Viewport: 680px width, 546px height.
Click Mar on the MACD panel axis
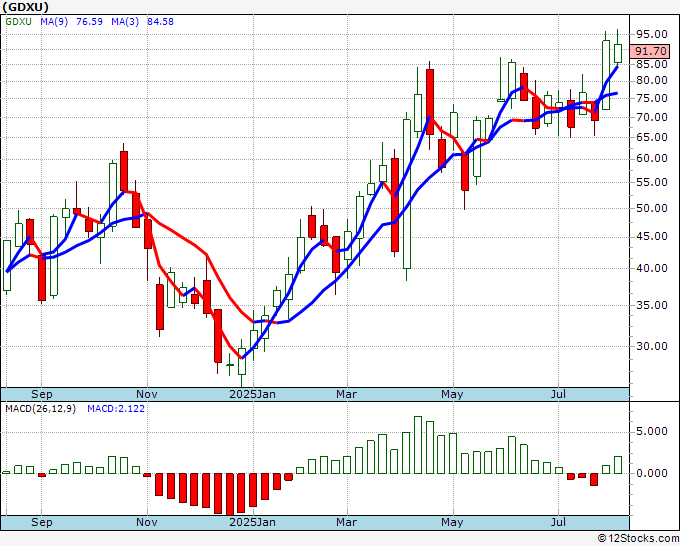(347, 522)
